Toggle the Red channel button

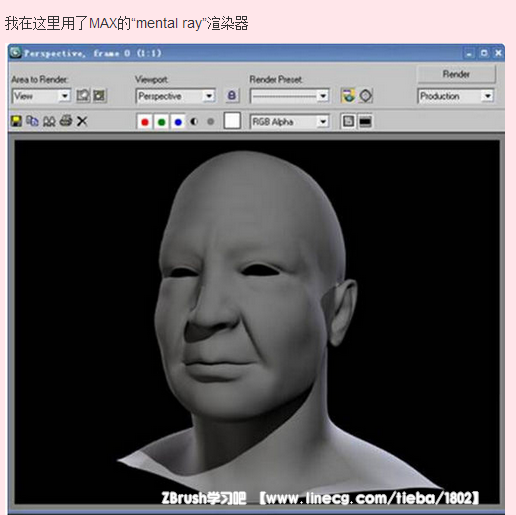tap(145, 122)
